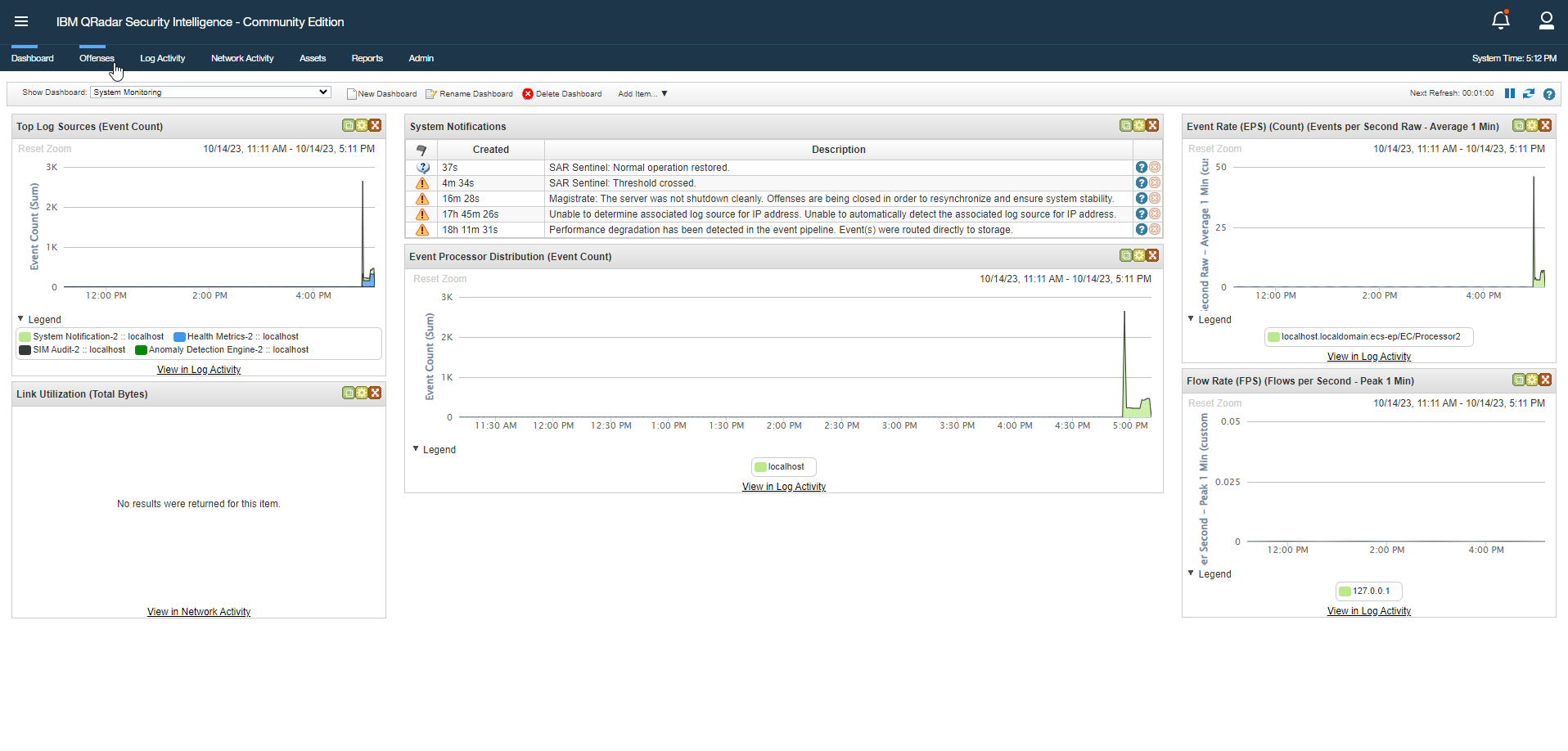Refresh the dashboard now

point(1529,93)
